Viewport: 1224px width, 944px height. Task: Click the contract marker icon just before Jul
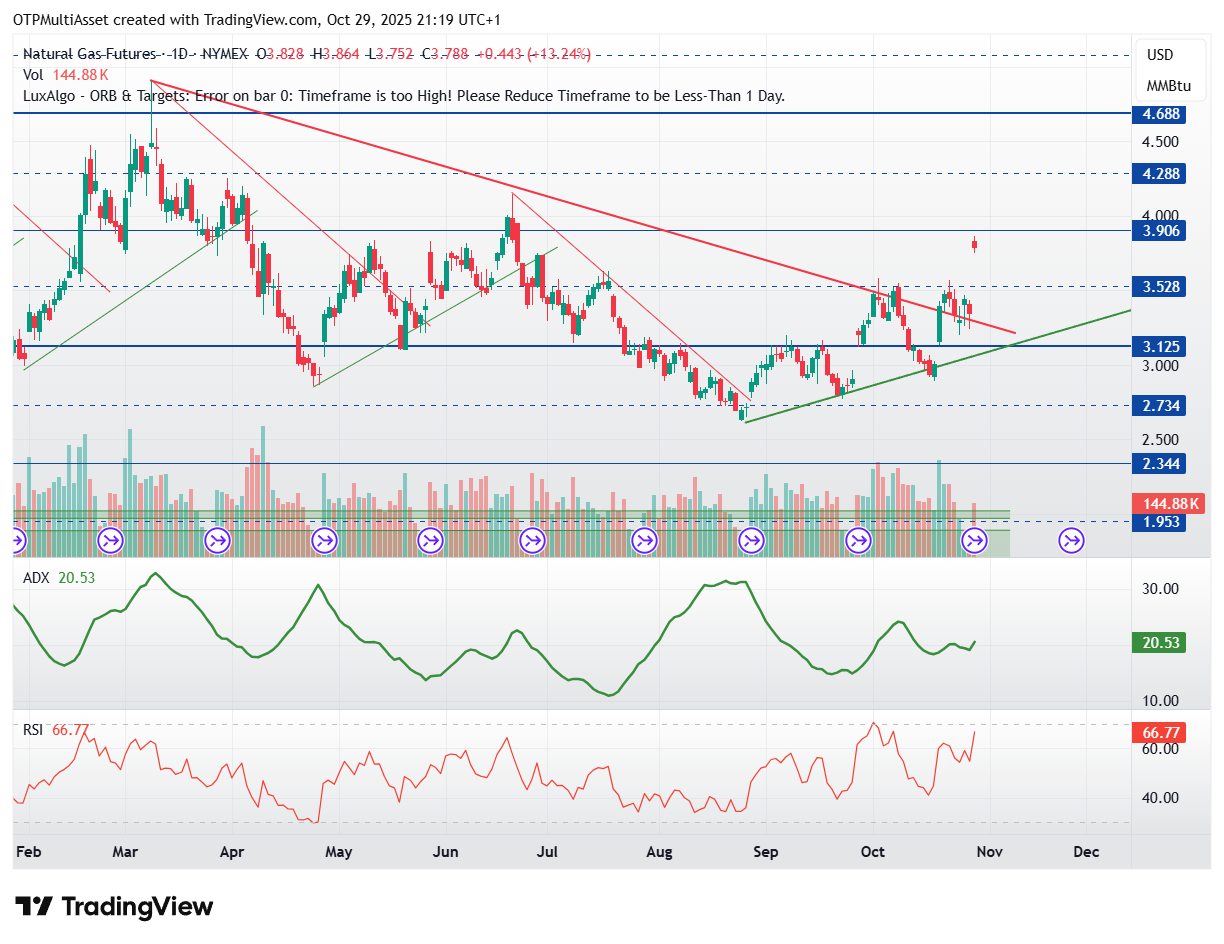[533, 542]
